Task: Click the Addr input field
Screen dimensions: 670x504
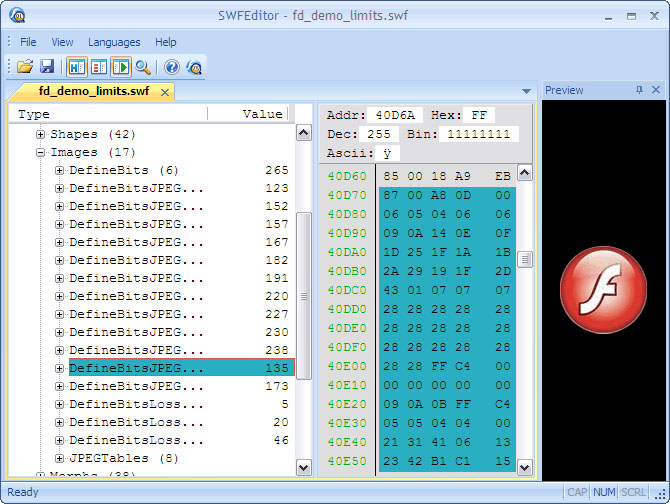Action: [x=394, y=115]
